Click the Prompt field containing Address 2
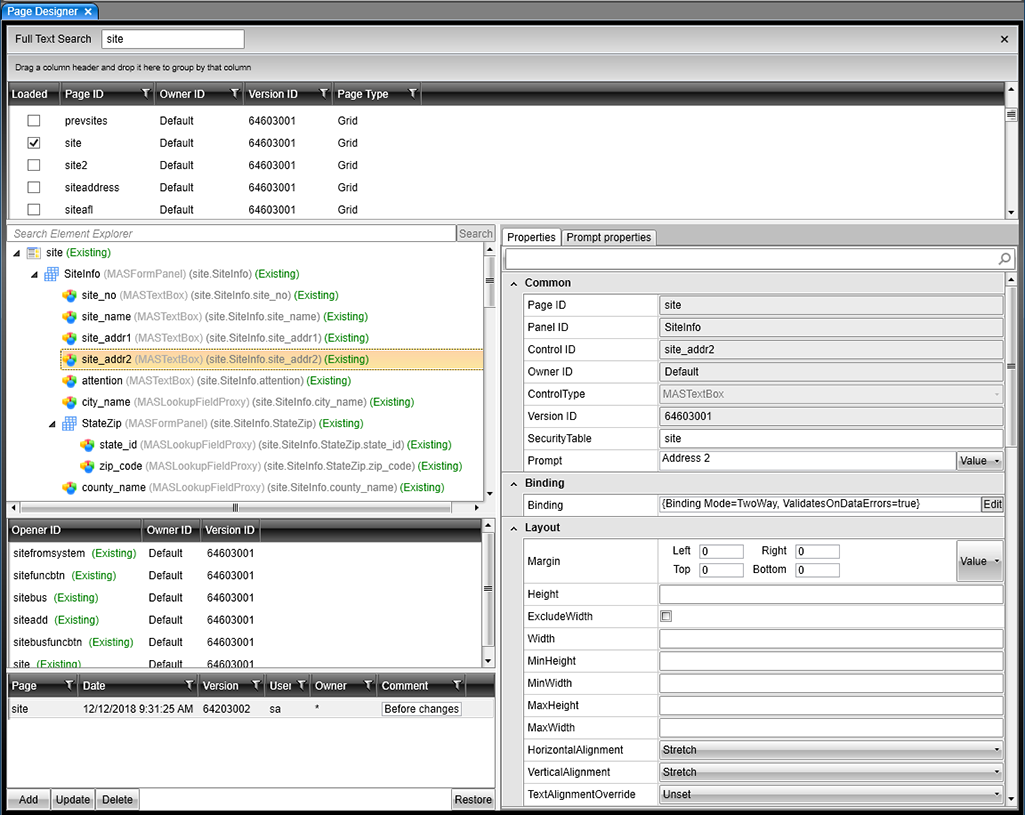 point(807,461)
